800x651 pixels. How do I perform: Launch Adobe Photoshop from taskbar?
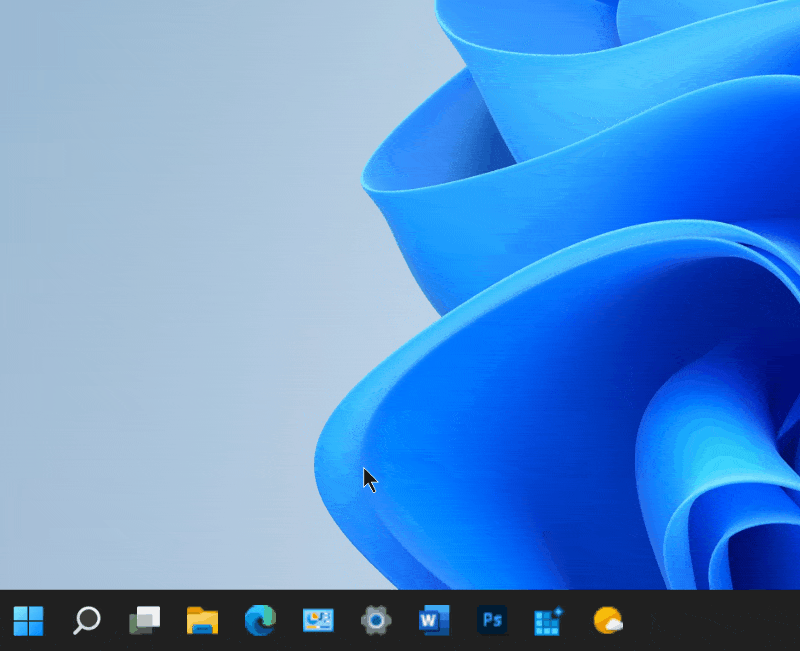492,620
